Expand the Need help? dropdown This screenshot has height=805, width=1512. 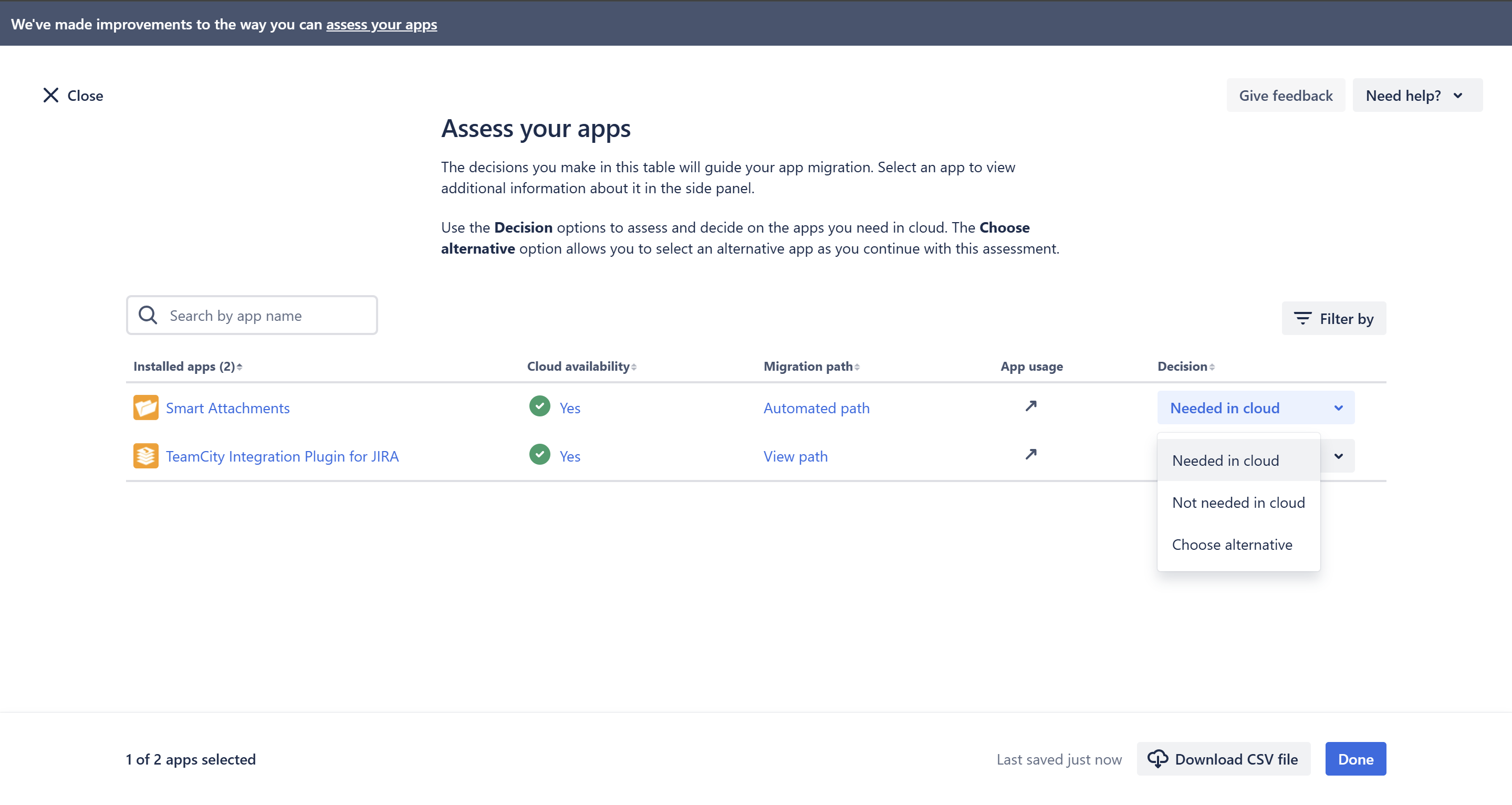(1417, 95)
